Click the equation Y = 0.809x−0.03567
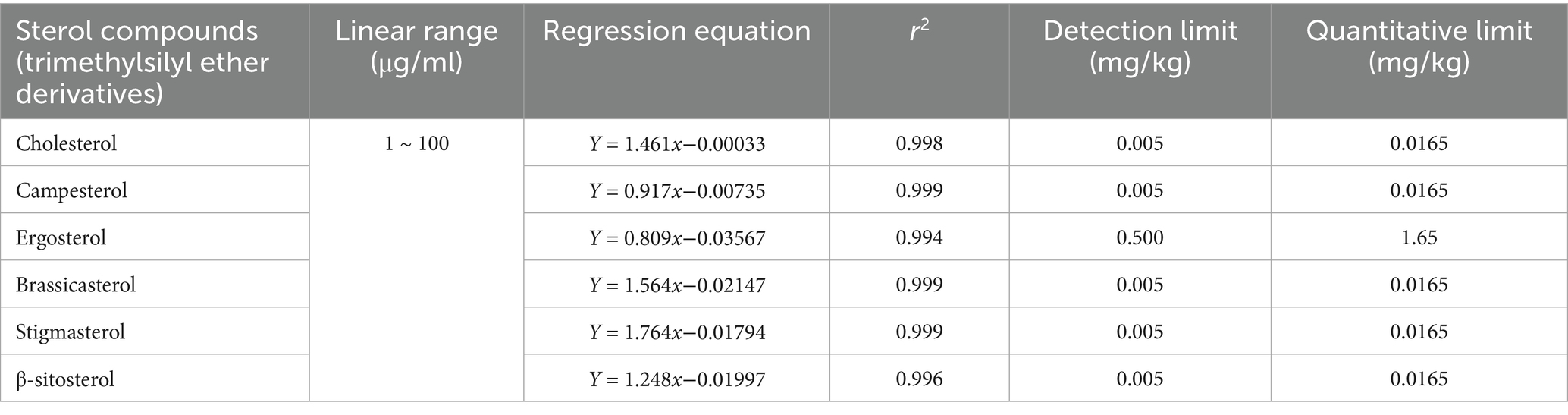The image size is (1568, 415). (677, 238)
